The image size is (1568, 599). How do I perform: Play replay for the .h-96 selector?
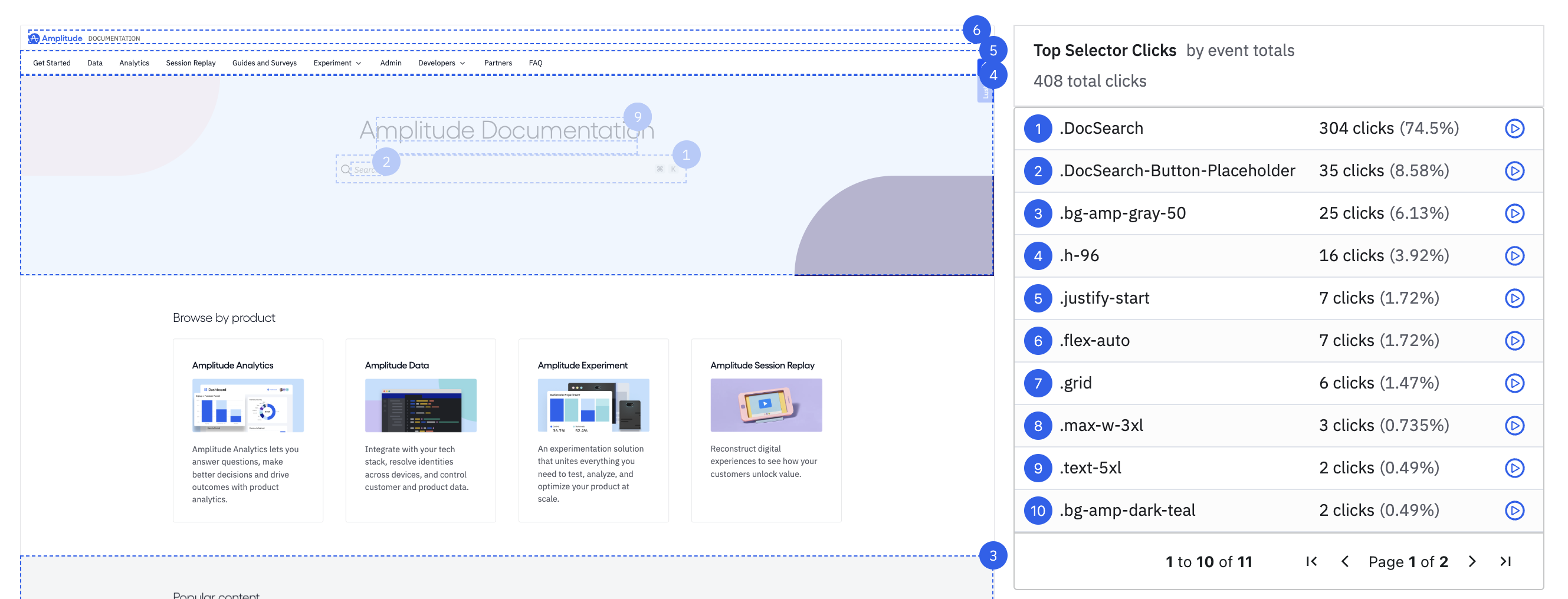point(1515,255)
